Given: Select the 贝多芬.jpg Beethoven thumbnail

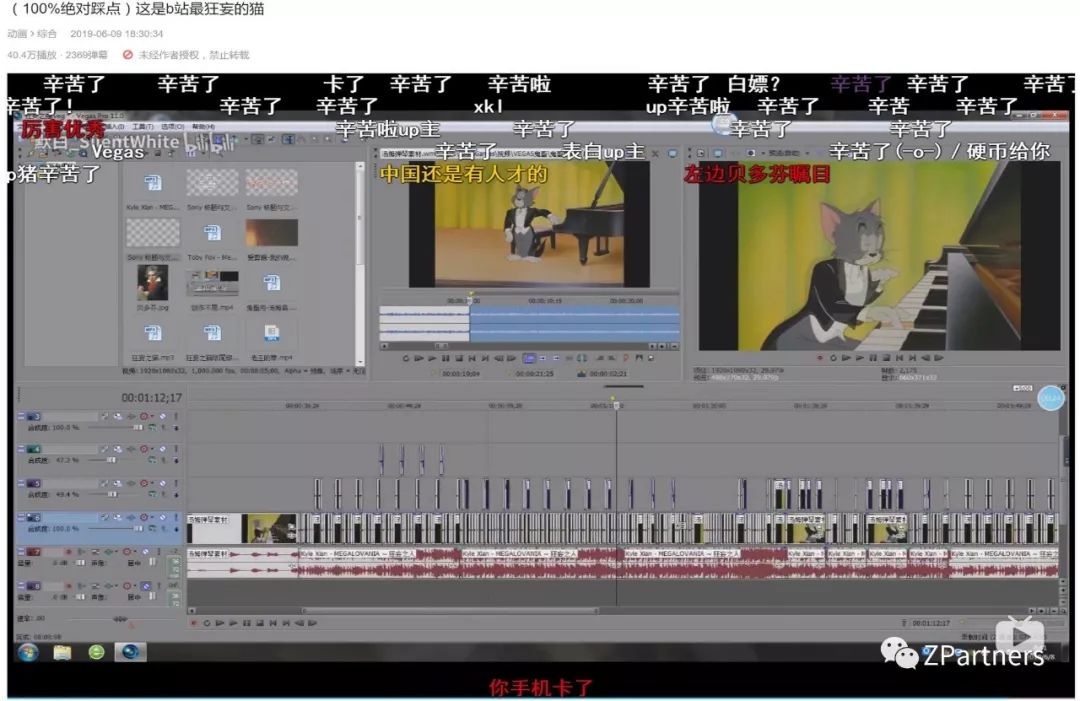Looking at the screenshot, I should 152,284.
